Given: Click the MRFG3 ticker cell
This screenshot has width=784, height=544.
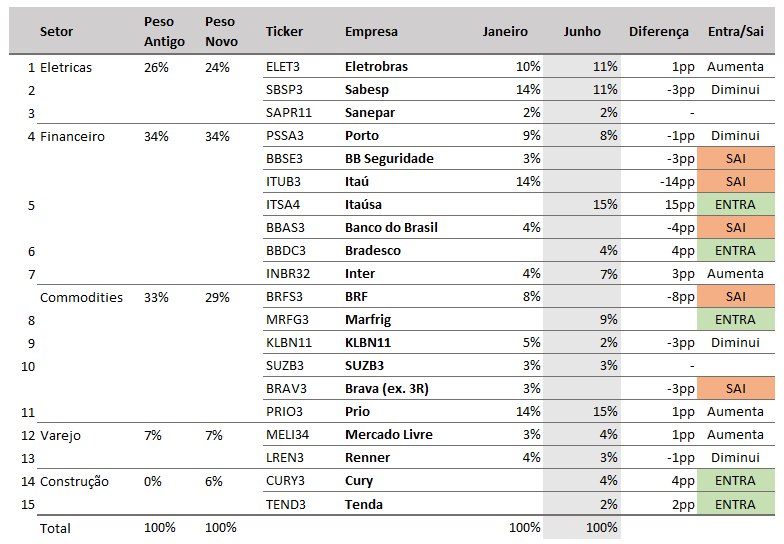Looking at the screenshot, I should (x=287, y=320).
